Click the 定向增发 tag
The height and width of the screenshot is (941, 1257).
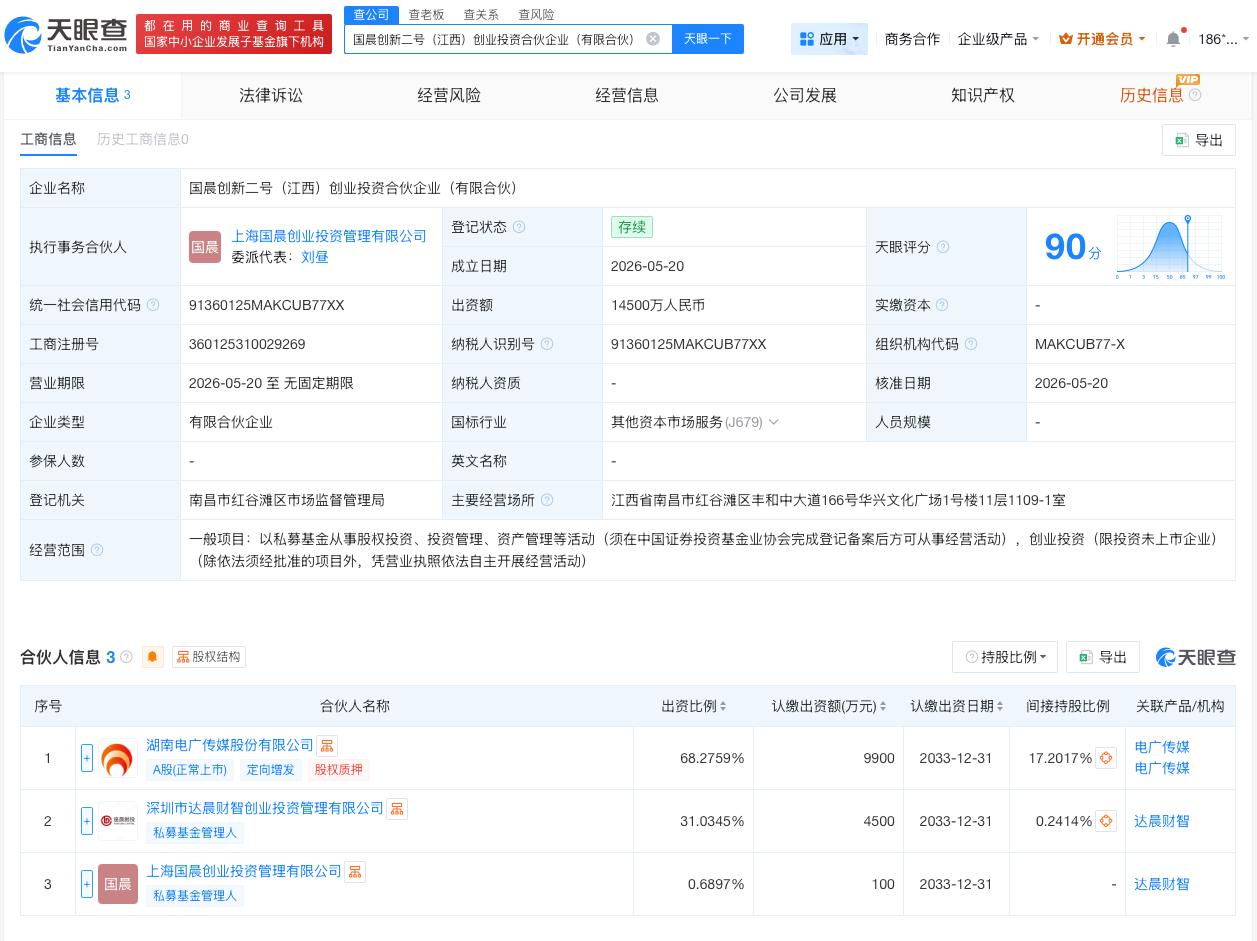[271, 770]
